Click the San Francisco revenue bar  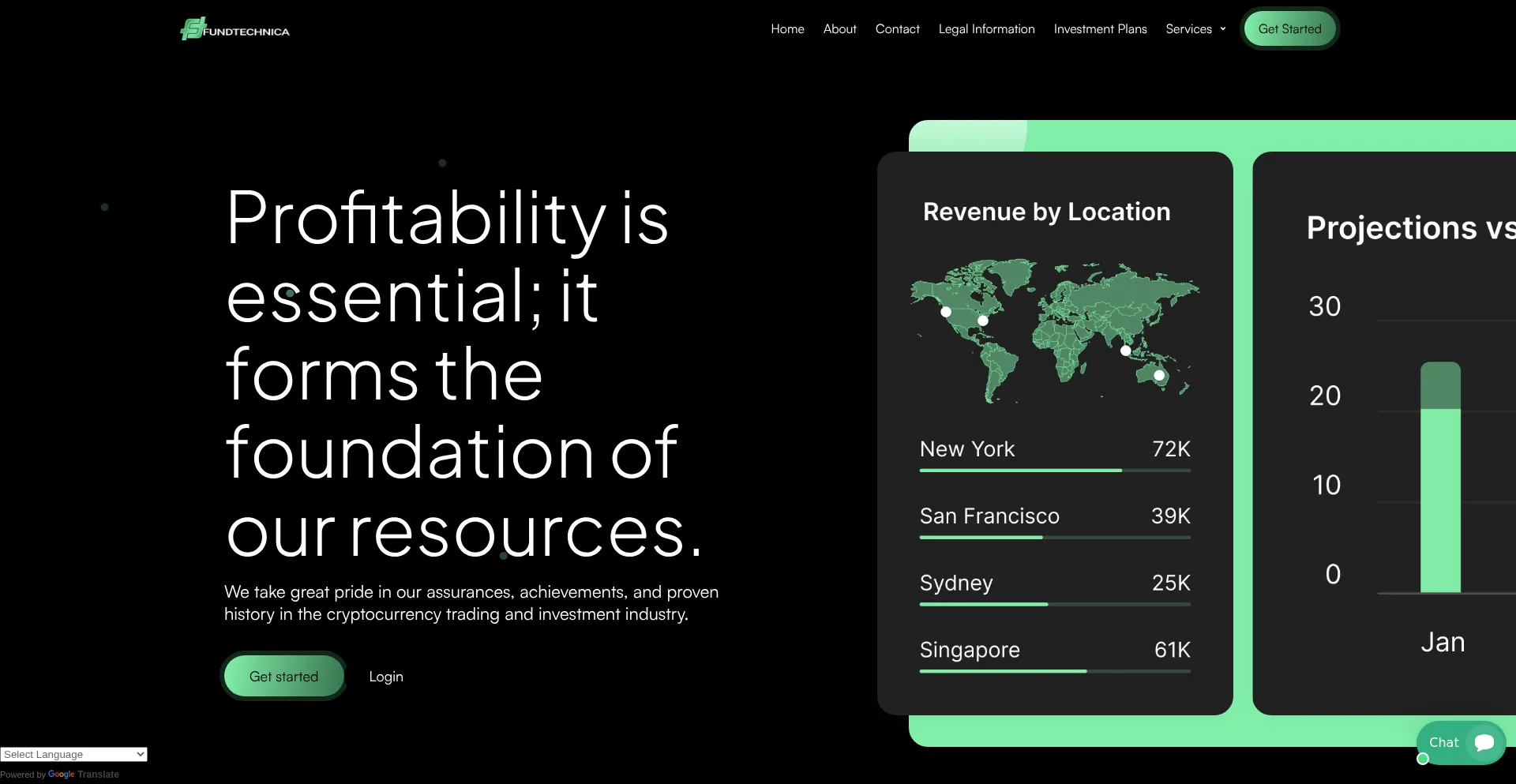click(x=1055, y=538)
